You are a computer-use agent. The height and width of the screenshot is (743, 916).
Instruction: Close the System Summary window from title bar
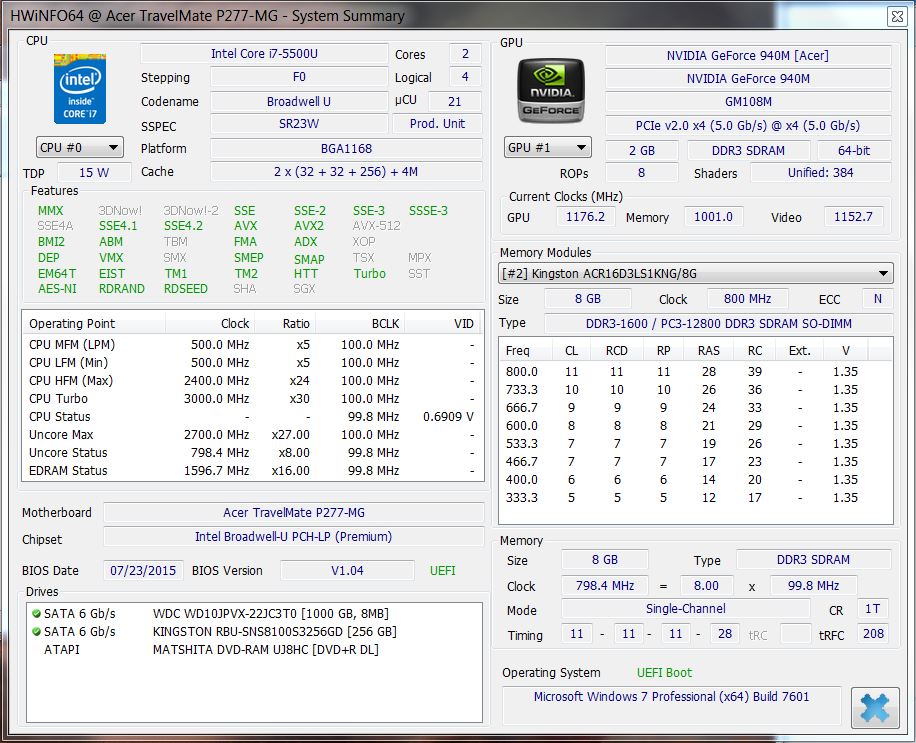point(897,15)
